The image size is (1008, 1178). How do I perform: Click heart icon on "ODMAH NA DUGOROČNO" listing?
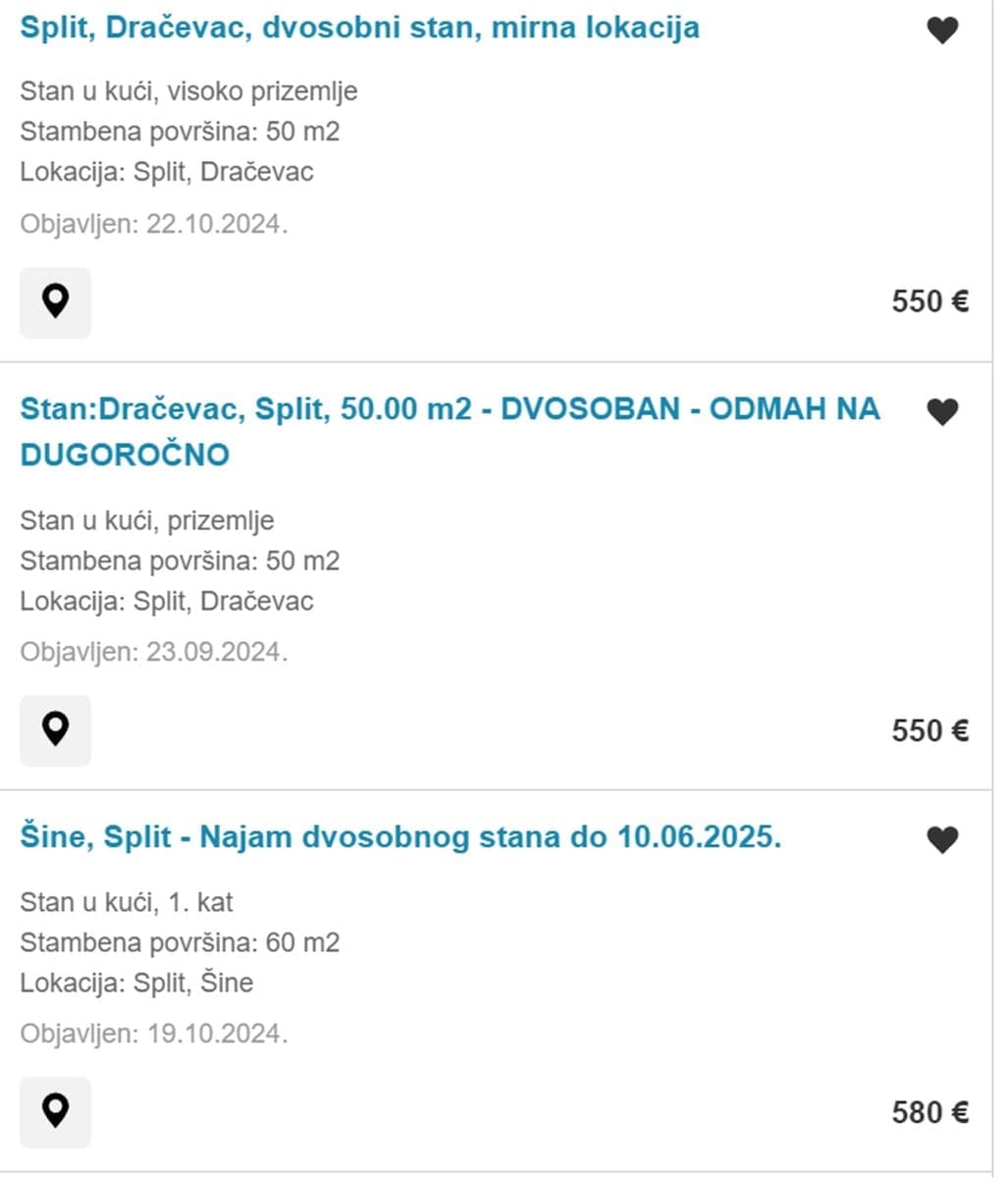942,412
